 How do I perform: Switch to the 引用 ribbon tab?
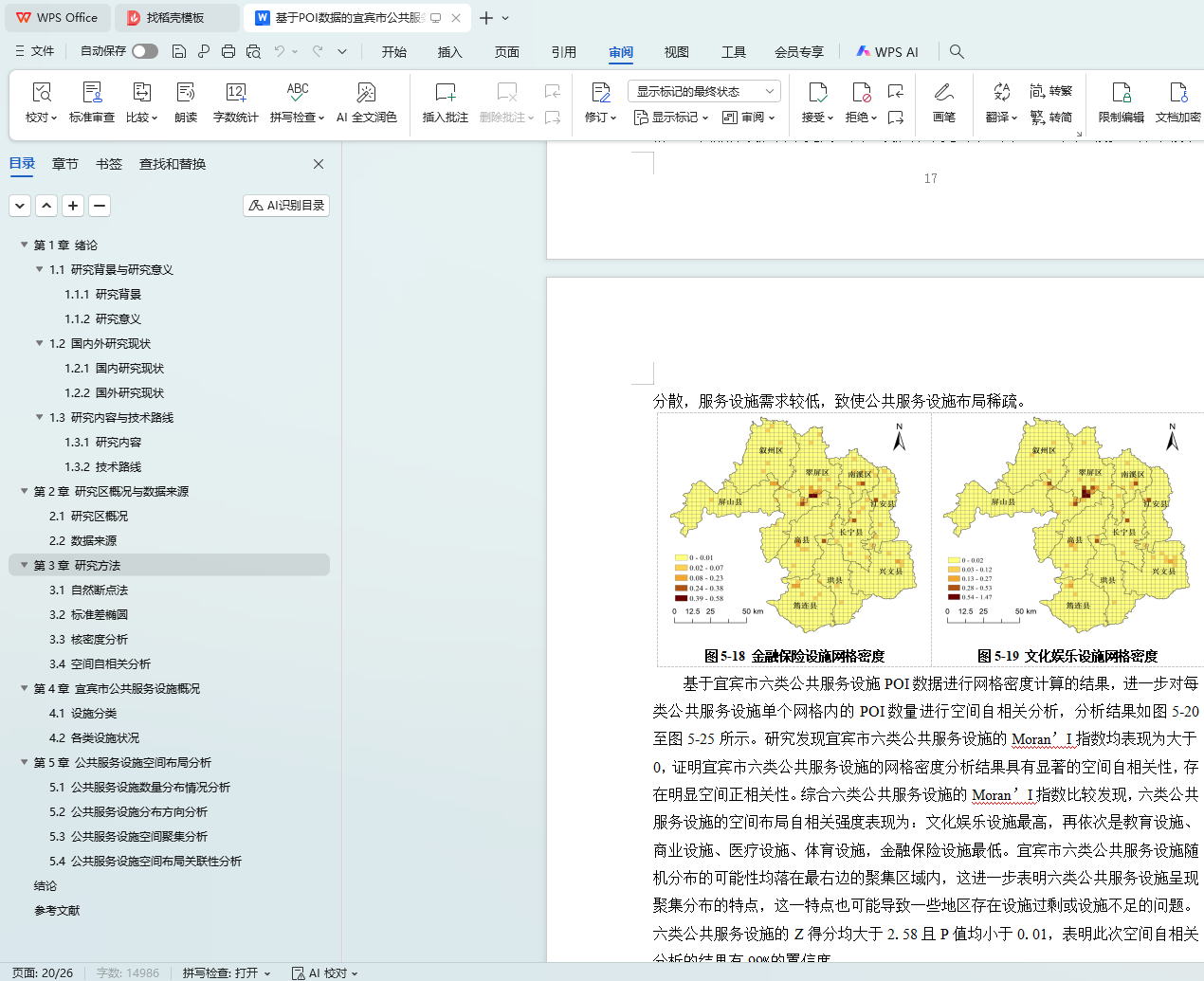tap(564, 52)
